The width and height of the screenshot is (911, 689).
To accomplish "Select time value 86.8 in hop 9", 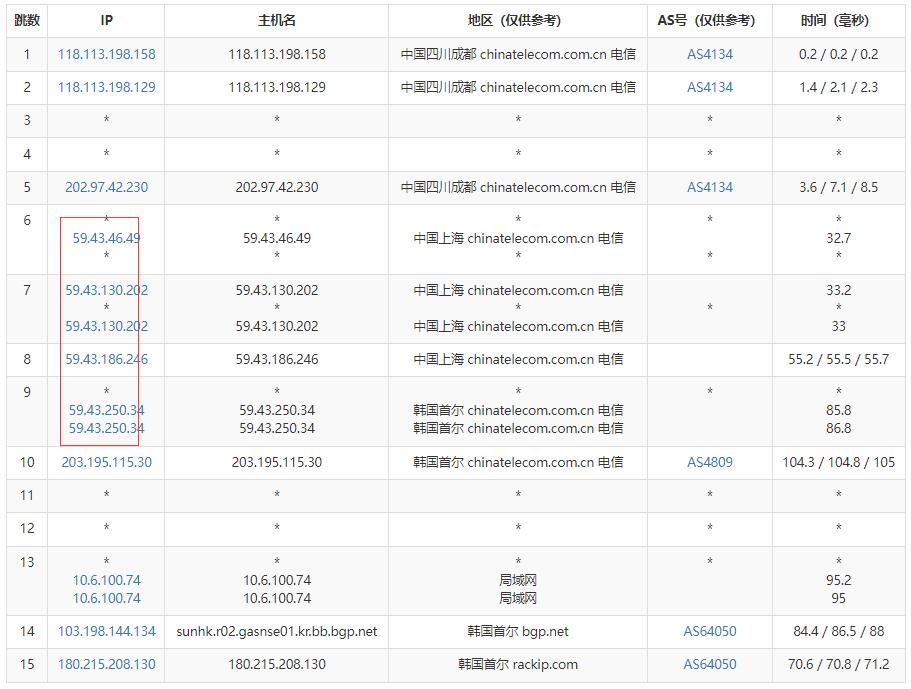I will click(838, 428).
